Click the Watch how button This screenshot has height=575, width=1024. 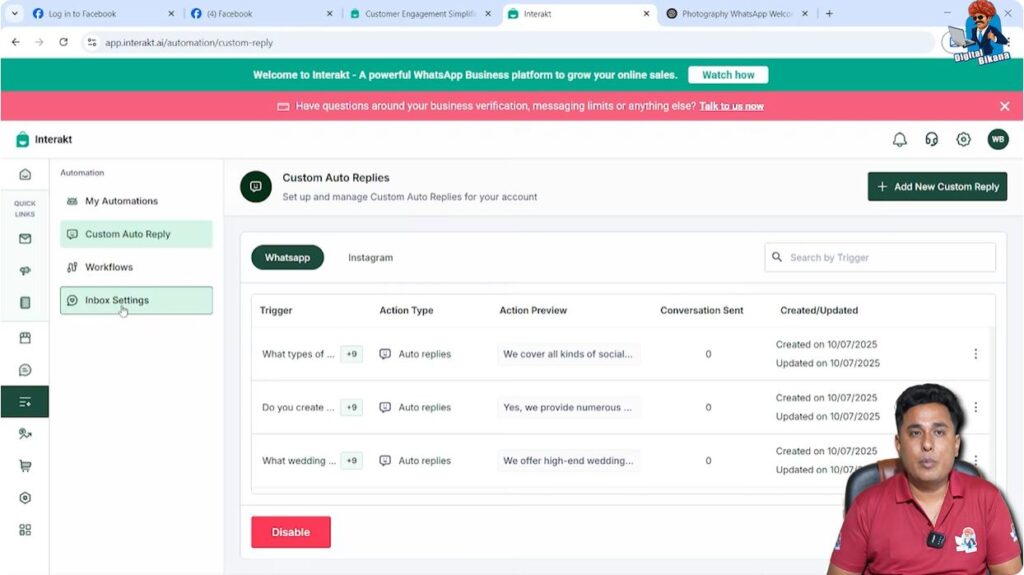point(728,75)
